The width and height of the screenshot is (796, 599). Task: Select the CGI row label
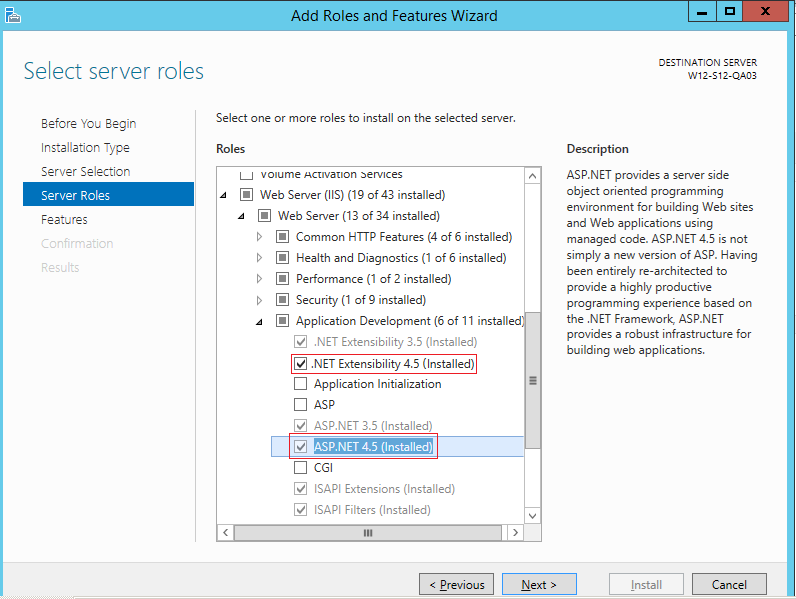pyautogui.click(x=323, y=468)
